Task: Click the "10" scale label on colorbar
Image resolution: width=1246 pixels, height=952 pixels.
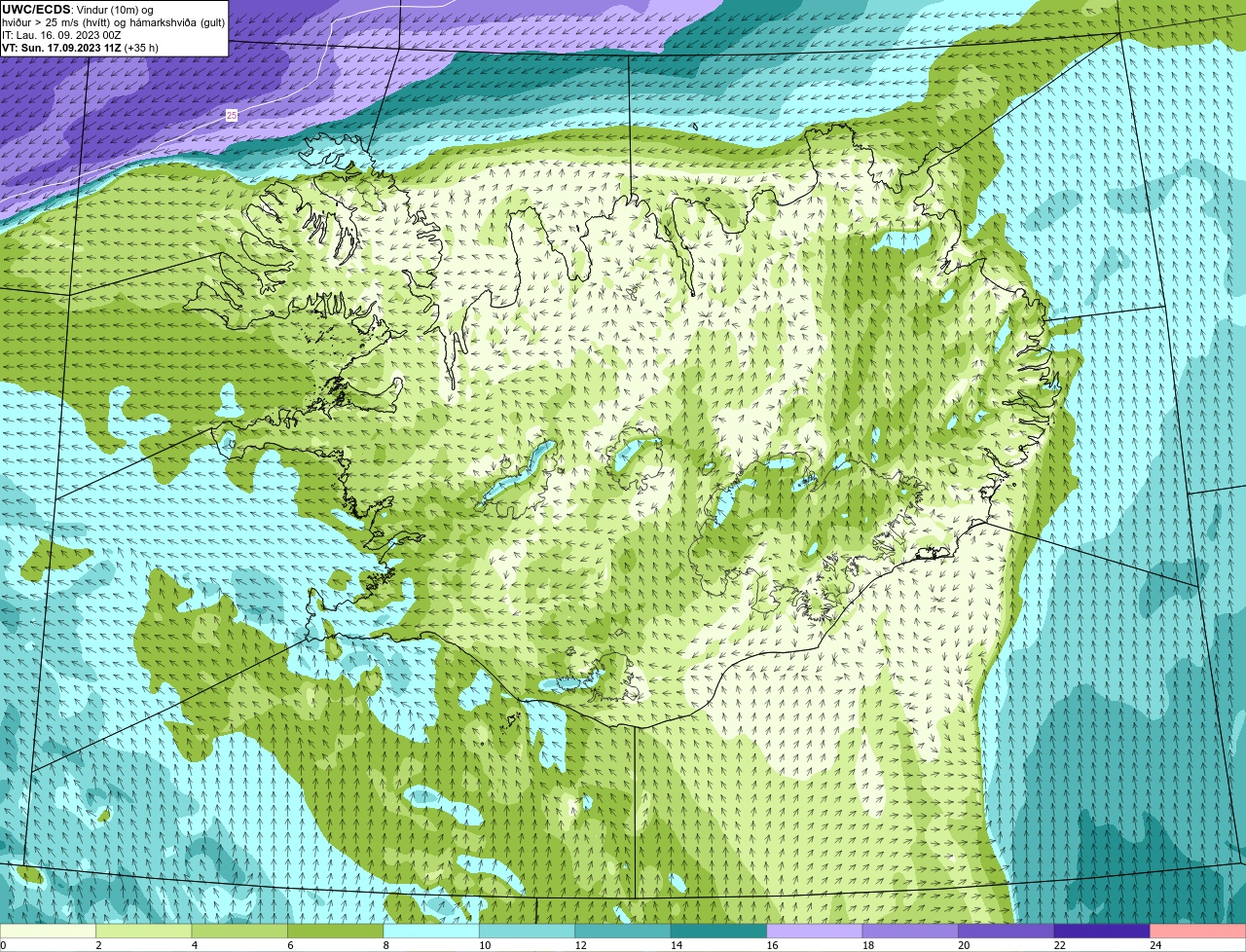Action: tap(485, 945)
